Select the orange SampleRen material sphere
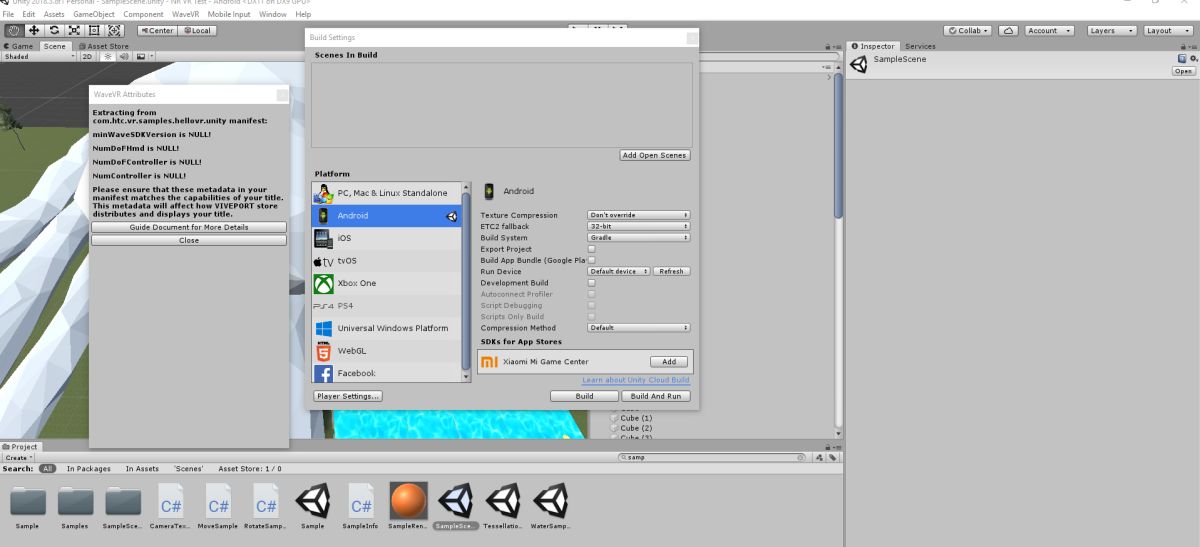 (x=408, y=504)
